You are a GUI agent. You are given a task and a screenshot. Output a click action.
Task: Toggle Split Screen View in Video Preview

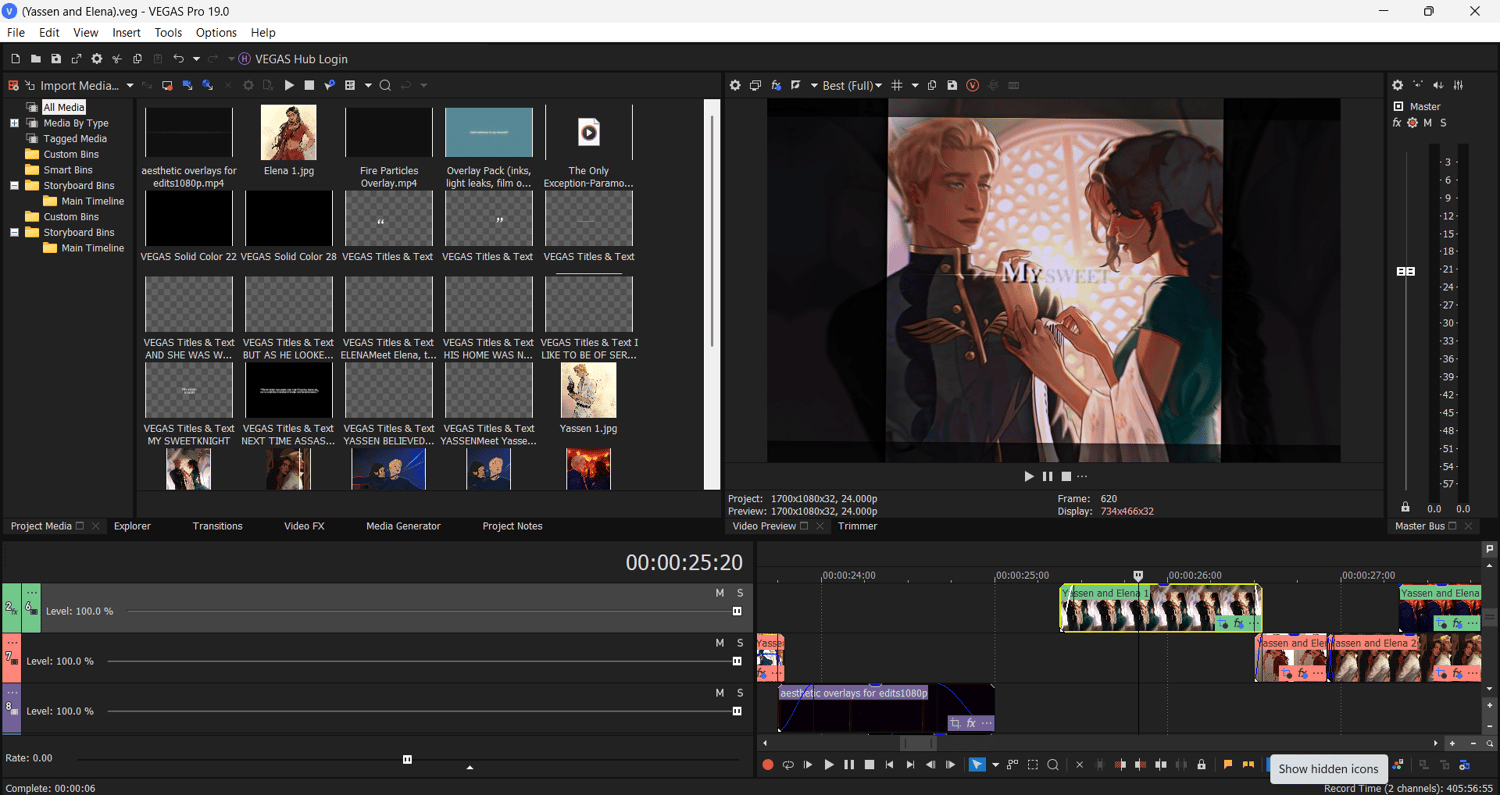(x=796, y=86)
